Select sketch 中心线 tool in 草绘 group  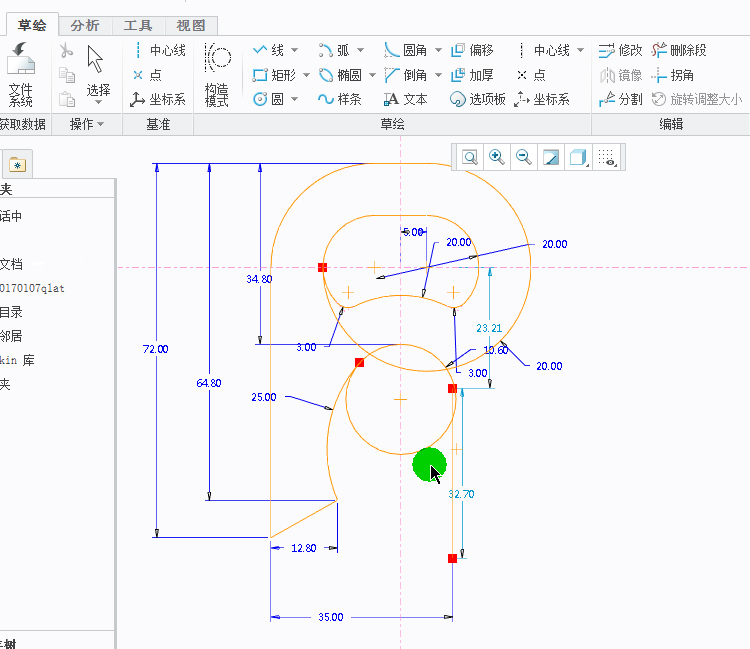(544, 50)
